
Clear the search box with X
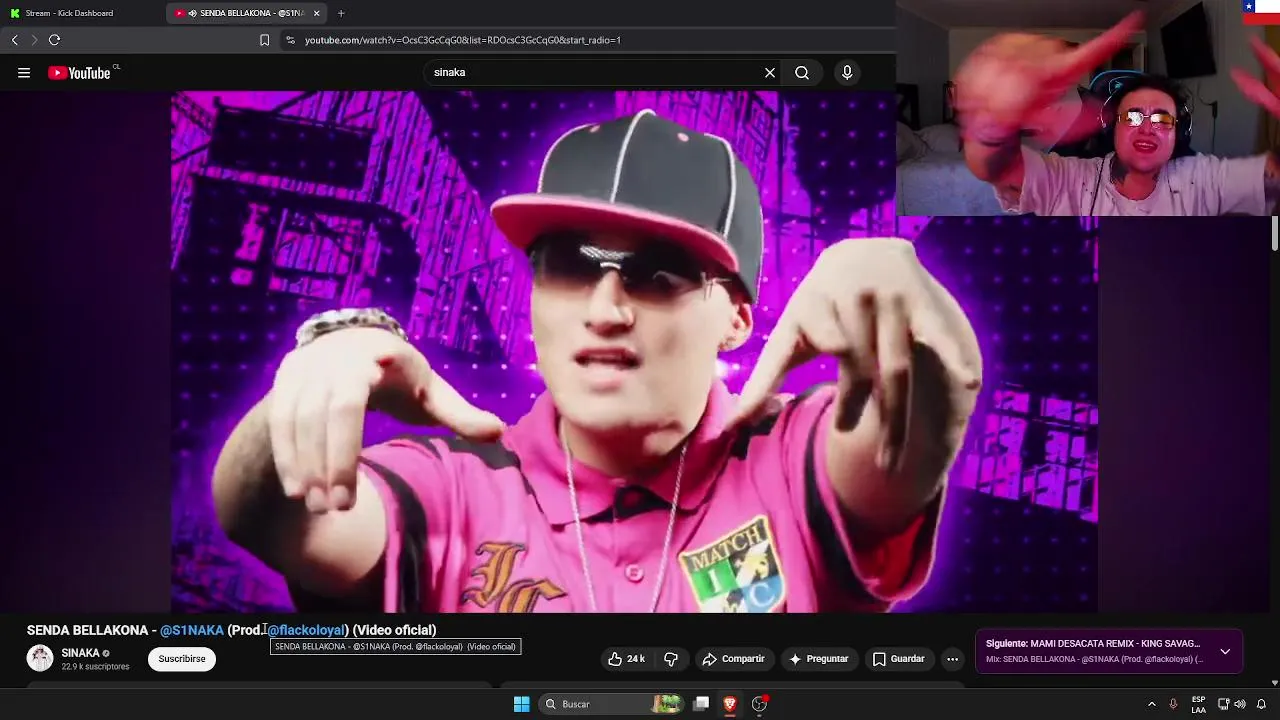(x=770, y=73)
